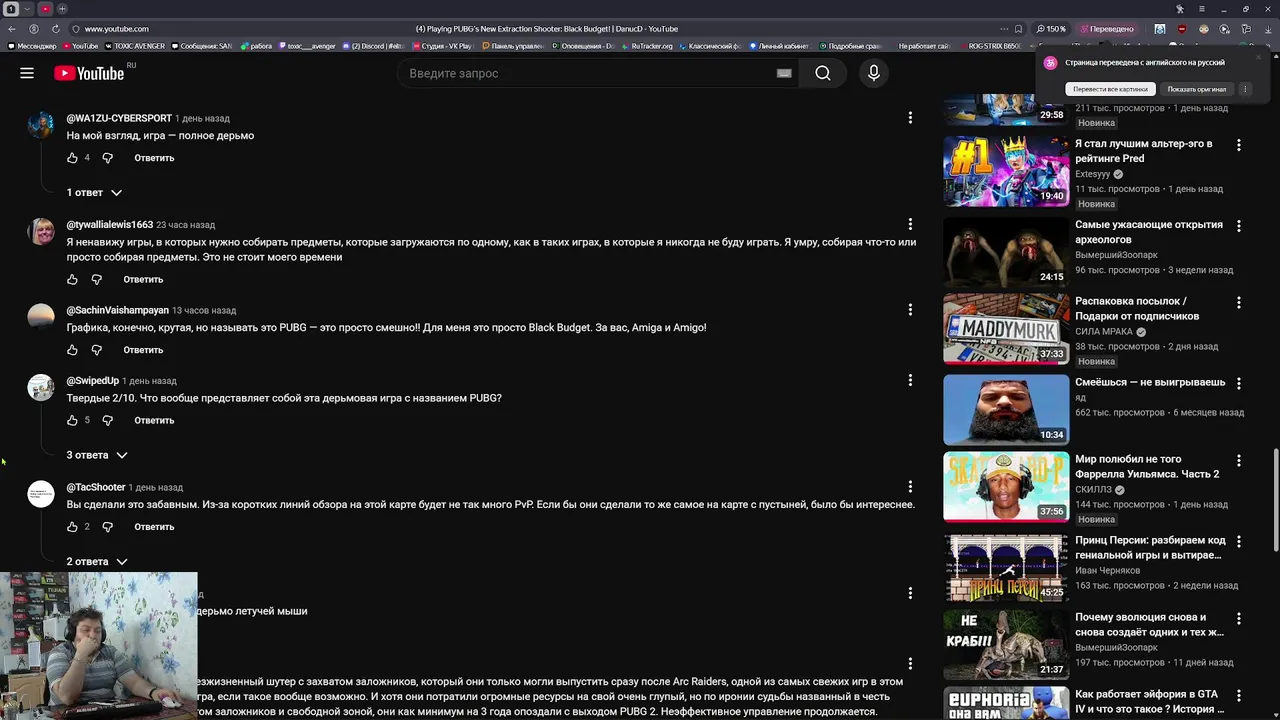This screenshot has width=1280, height=720.
Task: Open @WA1ZU-CYBERSPORT channel link
Action: pyautogui.click(x=119, y=118)
